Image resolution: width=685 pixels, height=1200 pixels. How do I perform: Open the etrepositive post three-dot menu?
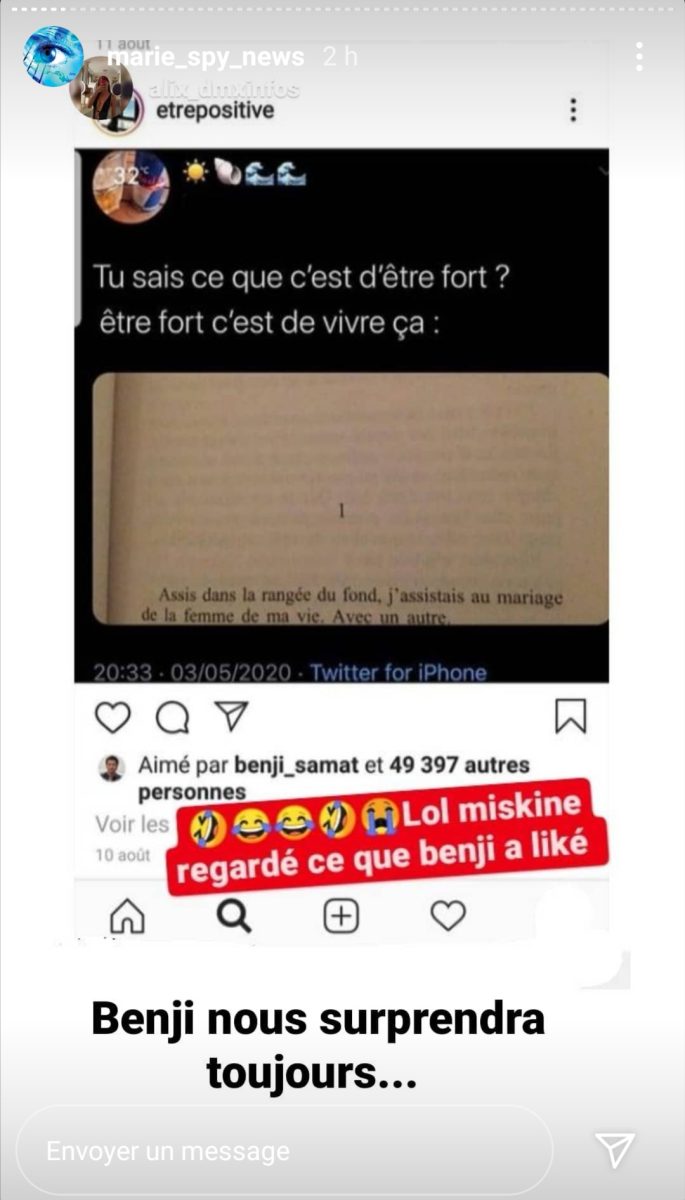point(573,110)
